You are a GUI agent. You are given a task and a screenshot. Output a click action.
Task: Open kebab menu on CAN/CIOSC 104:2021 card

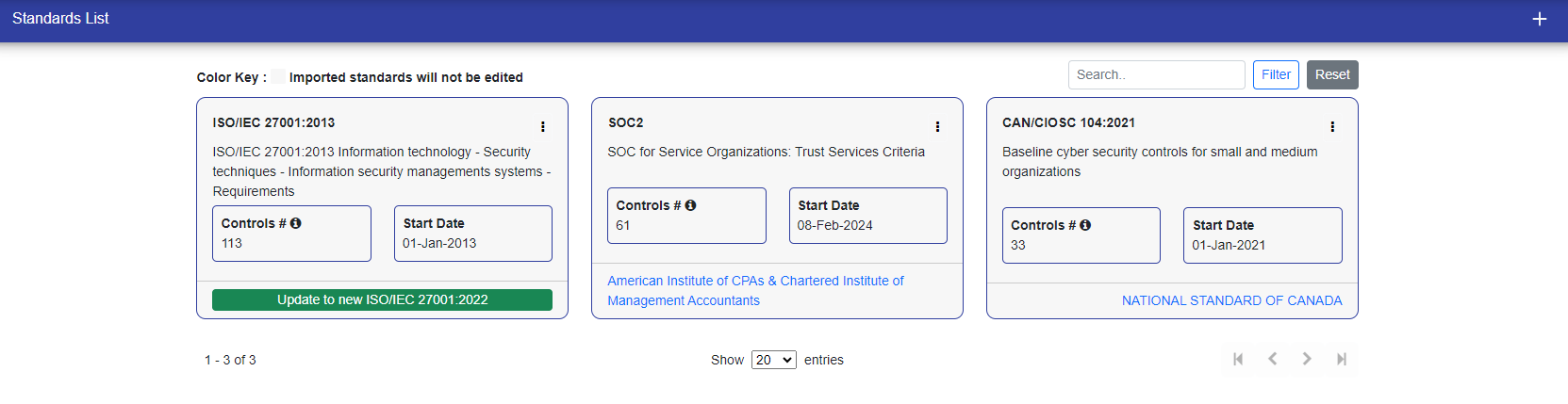click(1331, 126)
